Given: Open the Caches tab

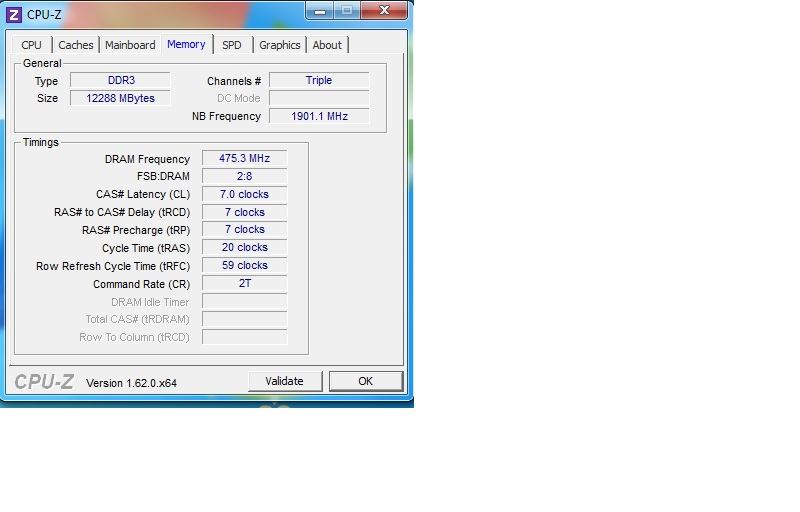Looking at the screenshot, I should [76, 45].
